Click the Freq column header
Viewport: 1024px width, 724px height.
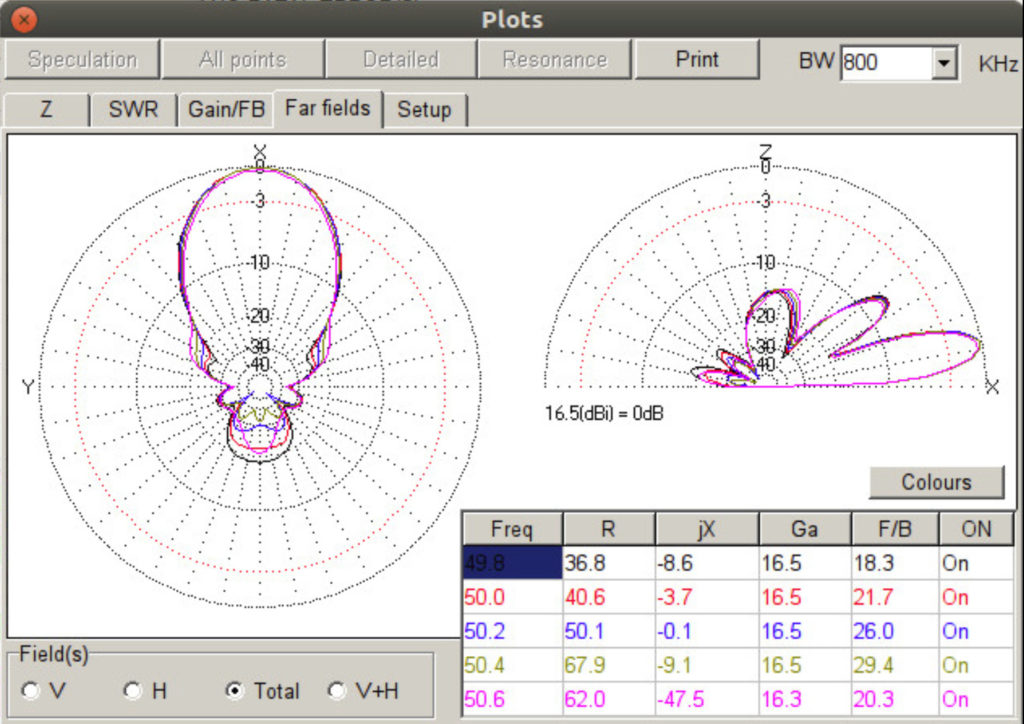[x=511, y=529]
